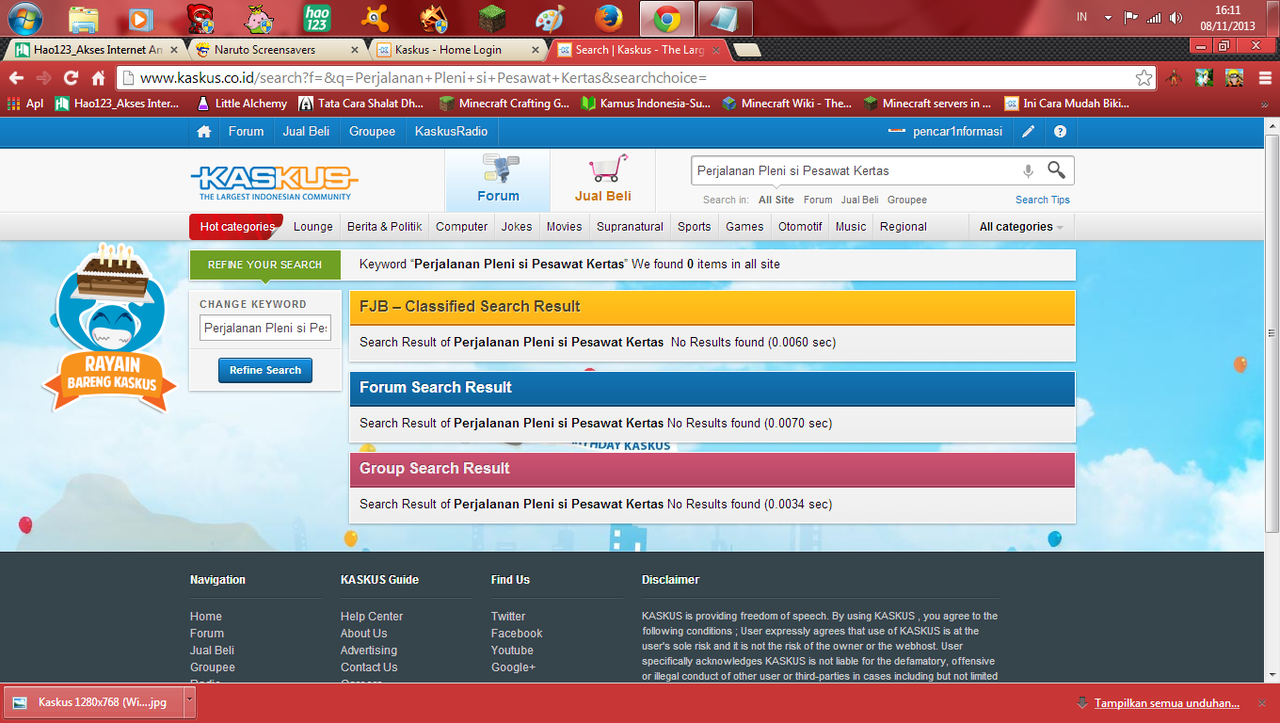Viewport: 1280px width, 723px height.
Task: Click the network signal tray icon
Action: click(x=1154, y=18)
